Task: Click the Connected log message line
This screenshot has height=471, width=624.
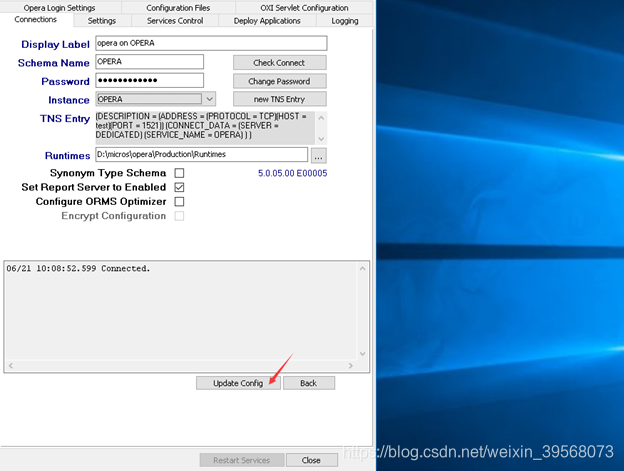Action: (x=78, y=269)
